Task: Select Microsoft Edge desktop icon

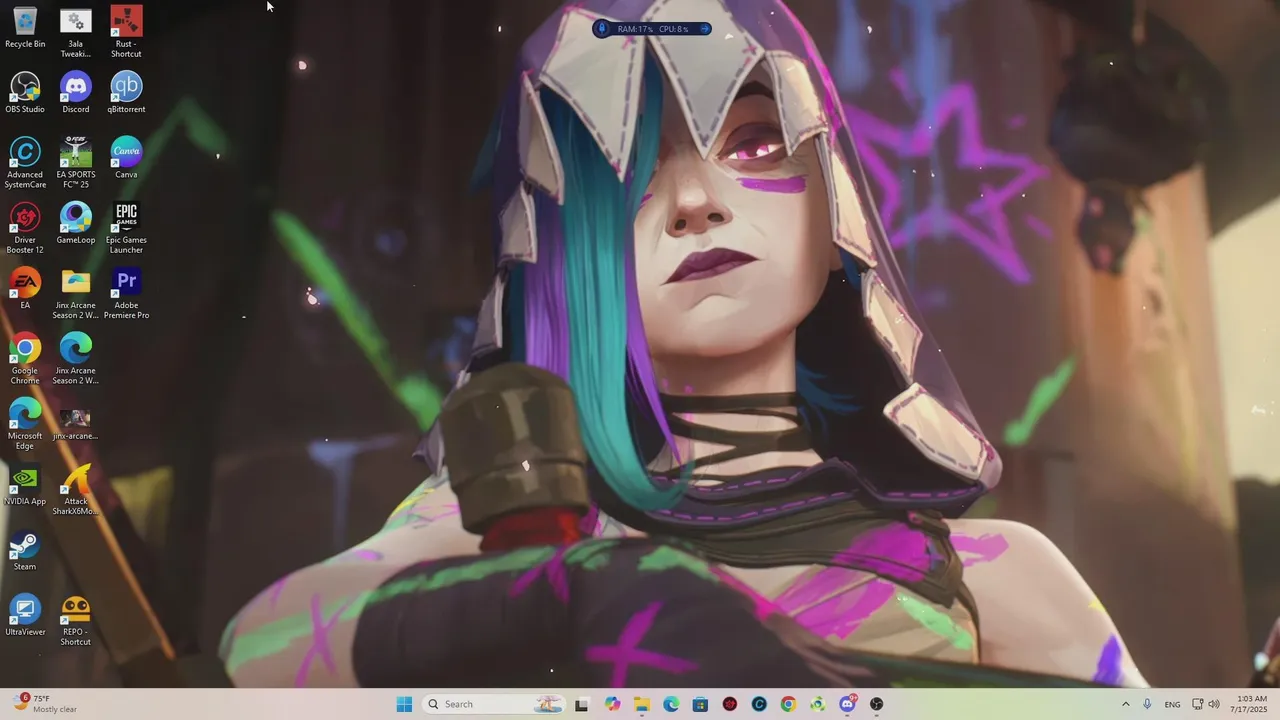Action: [x=25, y=424]
